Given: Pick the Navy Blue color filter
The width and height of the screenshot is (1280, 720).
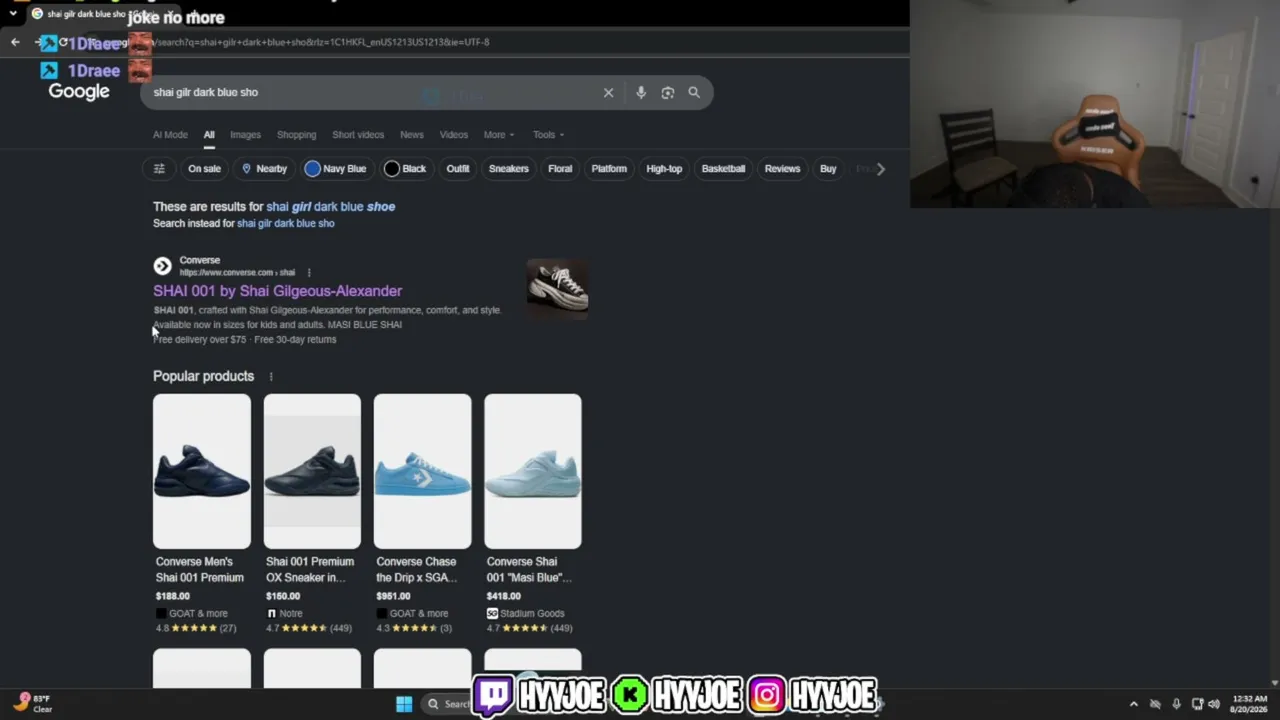Looking at the screenshot, I should (x=336, y=169).
